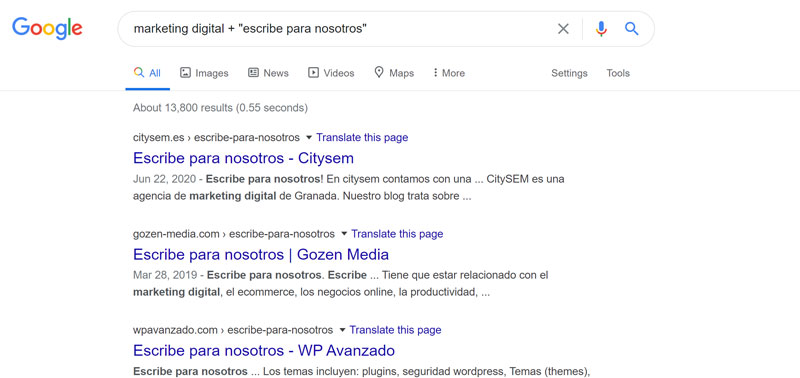Image resolution: width=800 pixels, height=378 pixels.
Task: Open 'Escribe para nosotros - WP Avanzado' result
Action: coord(264,350)
